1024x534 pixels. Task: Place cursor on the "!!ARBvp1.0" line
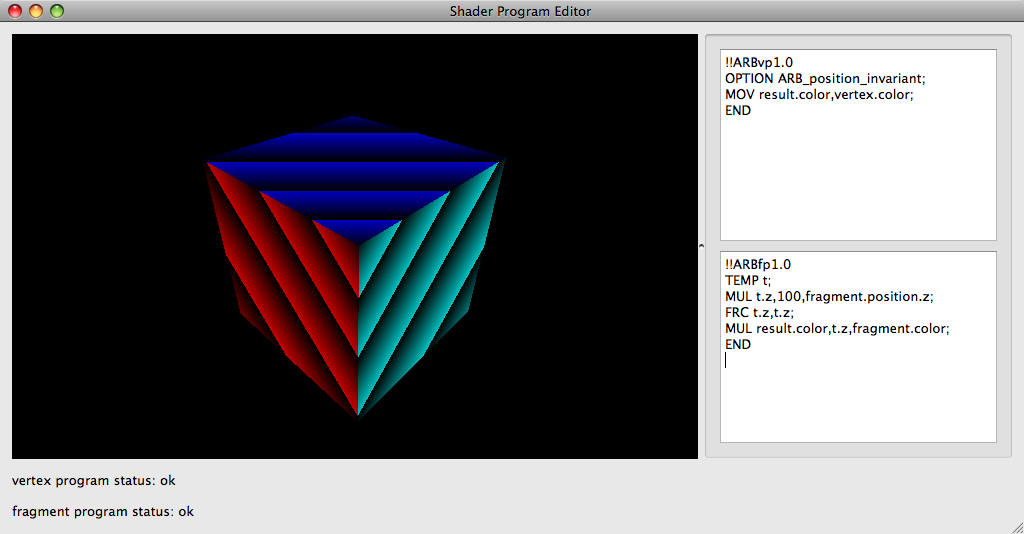pos(759,63)
